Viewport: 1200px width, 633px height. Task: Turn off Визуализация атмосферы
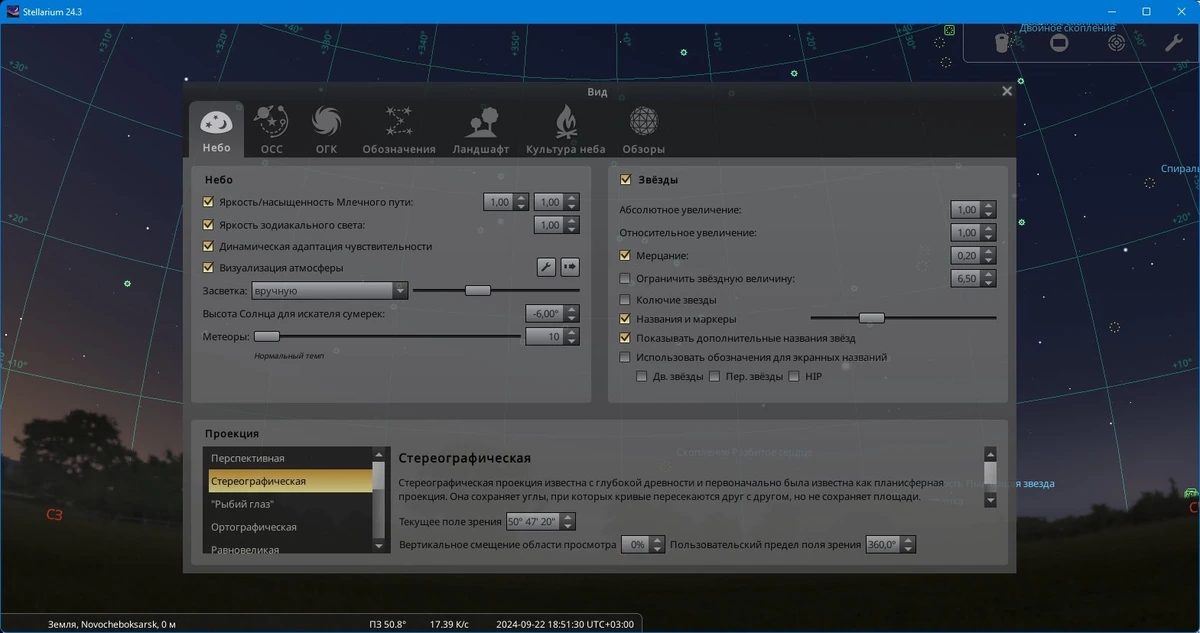(x=209, y=268)
